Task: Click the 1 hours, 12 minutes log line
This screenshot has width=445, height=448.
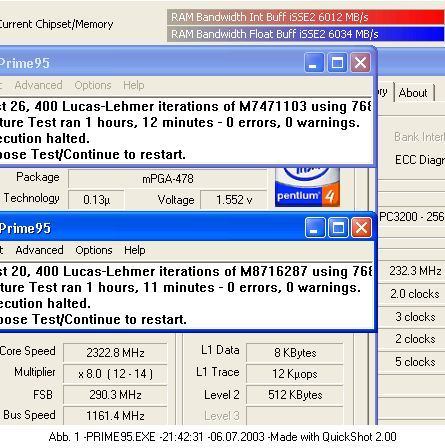Action: pos(180,122)
